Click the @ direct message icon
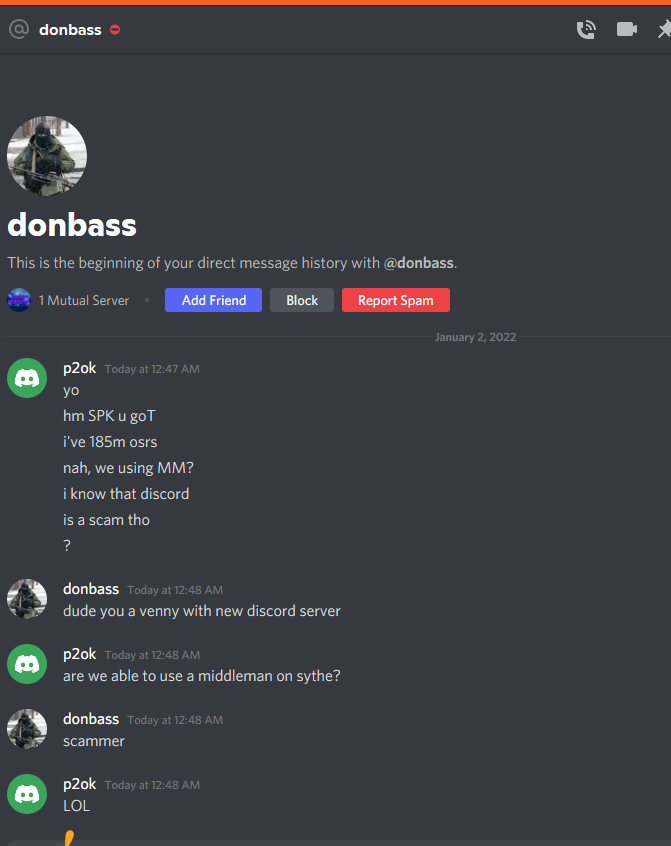This screenshot has height=846, width=671. [19, 29]
